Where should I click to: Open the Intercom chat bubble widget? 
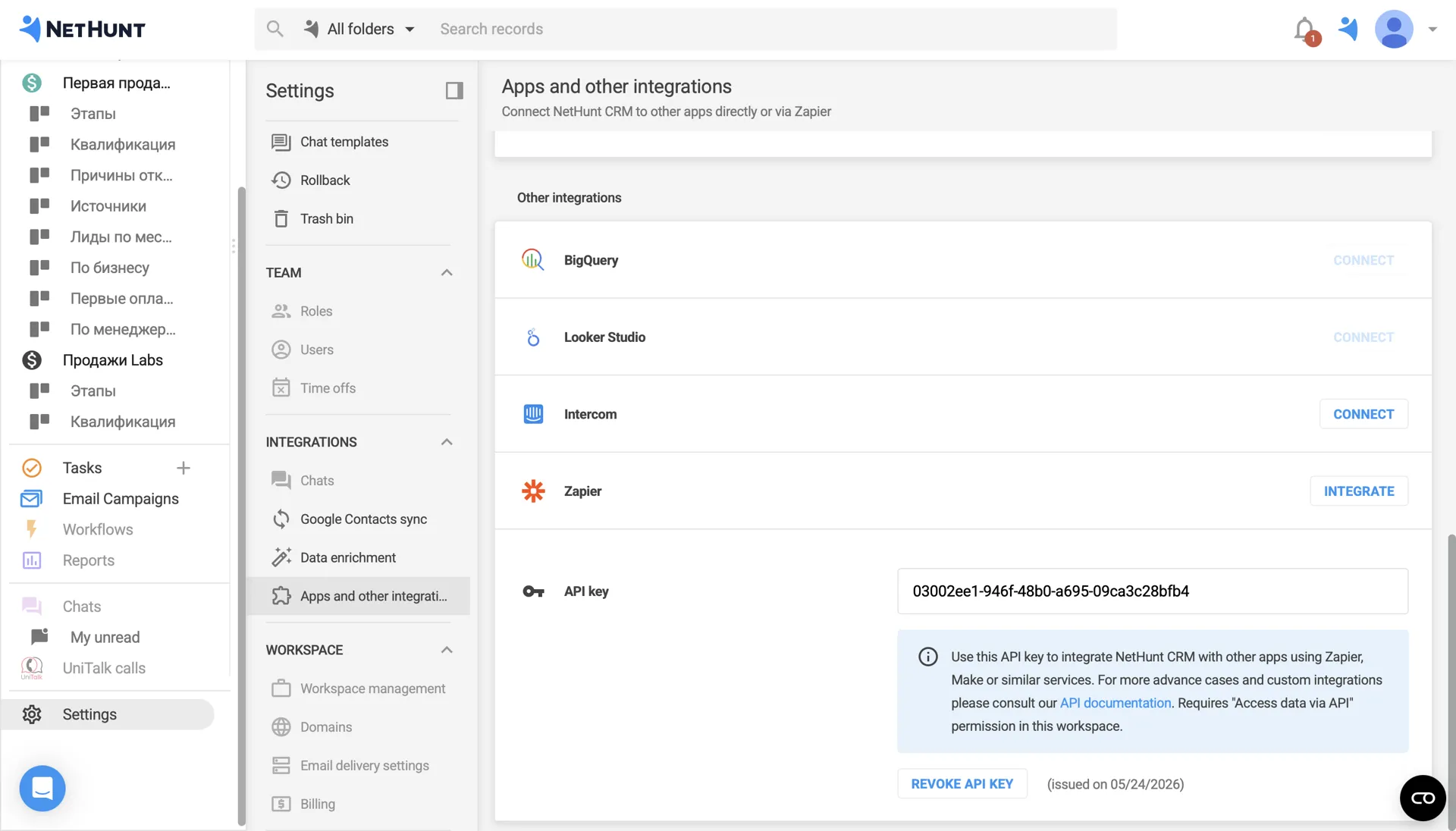[42, 789]
